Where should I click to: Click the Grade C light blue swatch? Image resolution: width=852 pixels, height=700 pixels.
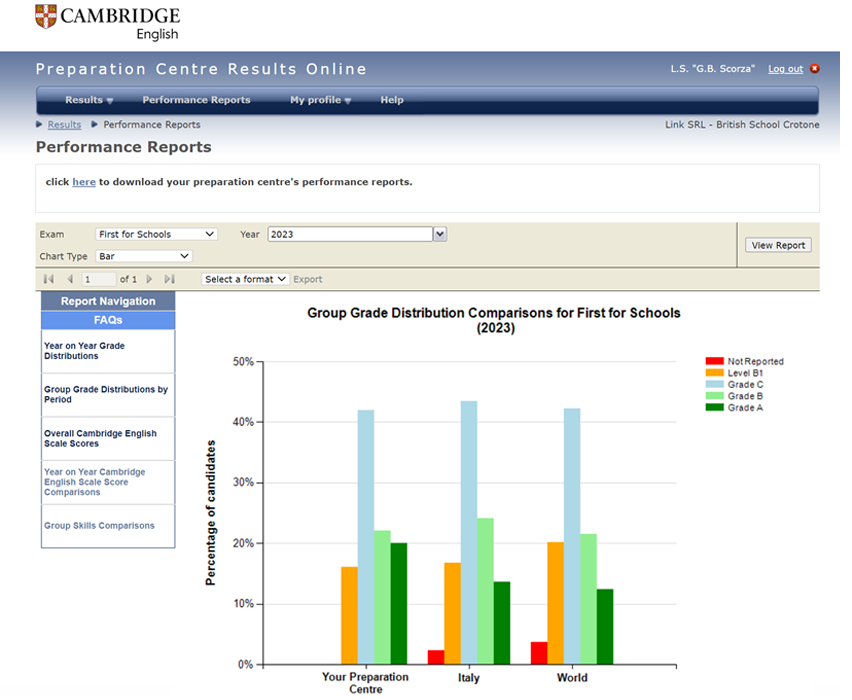click(x=715, y=384)
